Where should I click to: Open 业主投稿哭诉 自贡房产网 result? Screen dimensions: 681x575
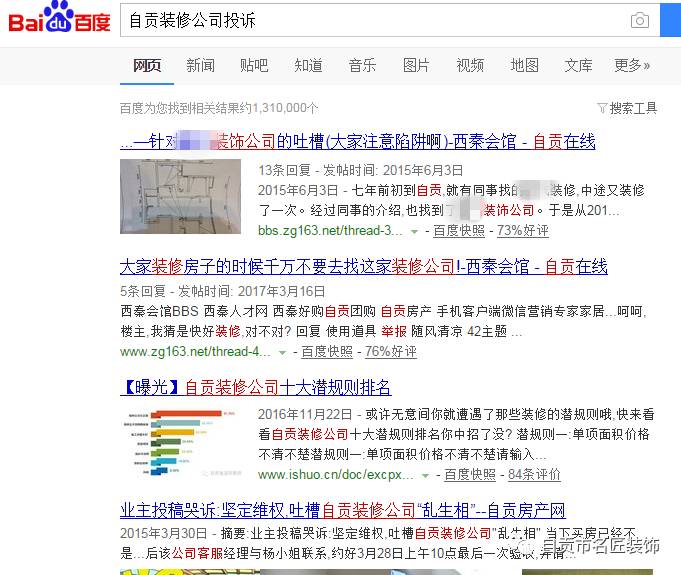click(x=343, y=510)
